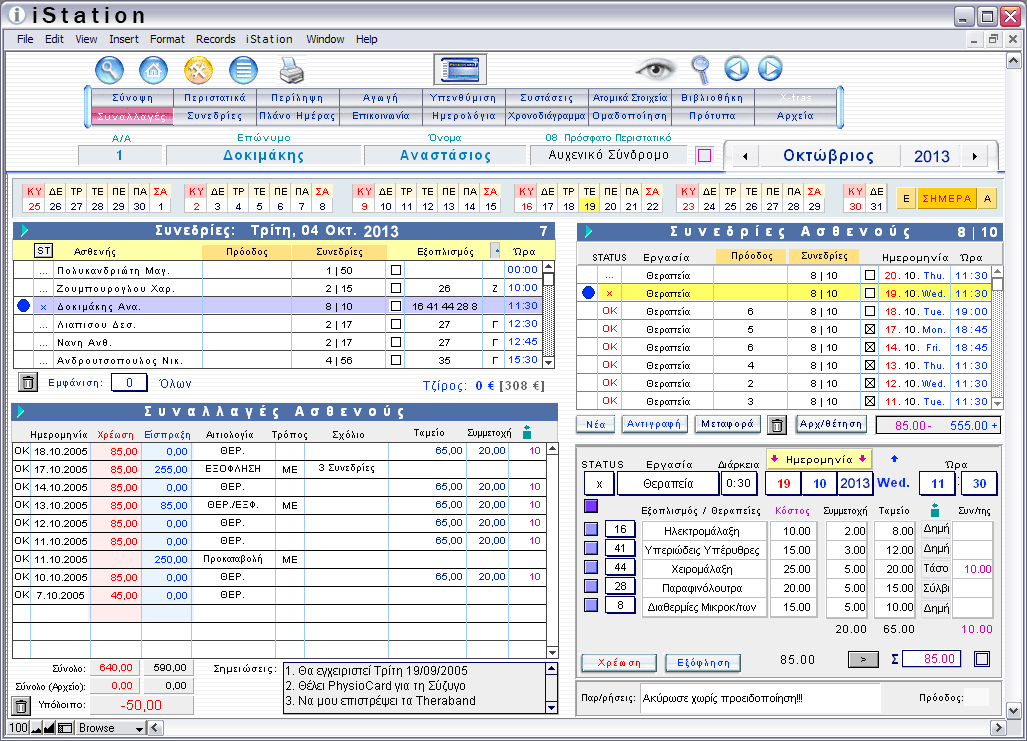The width and height of the screenshot is (1027, 741).
Task: Print using the printer icon
Action: click(x=291, y=69)
